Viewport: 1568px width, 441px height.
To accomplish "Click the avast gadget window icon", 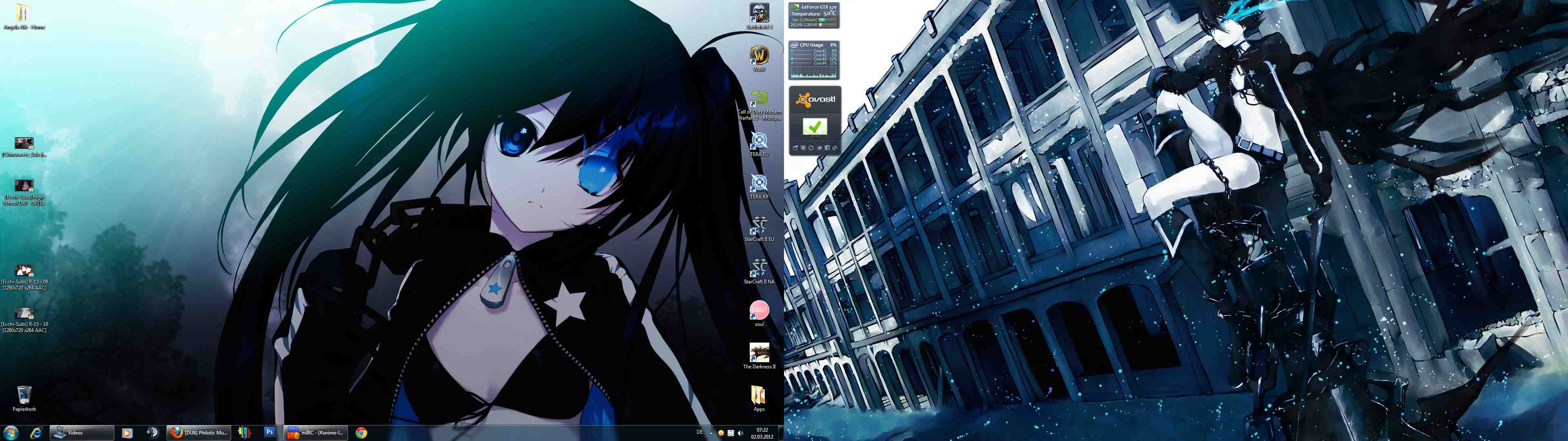I will [x=795, y=148].
